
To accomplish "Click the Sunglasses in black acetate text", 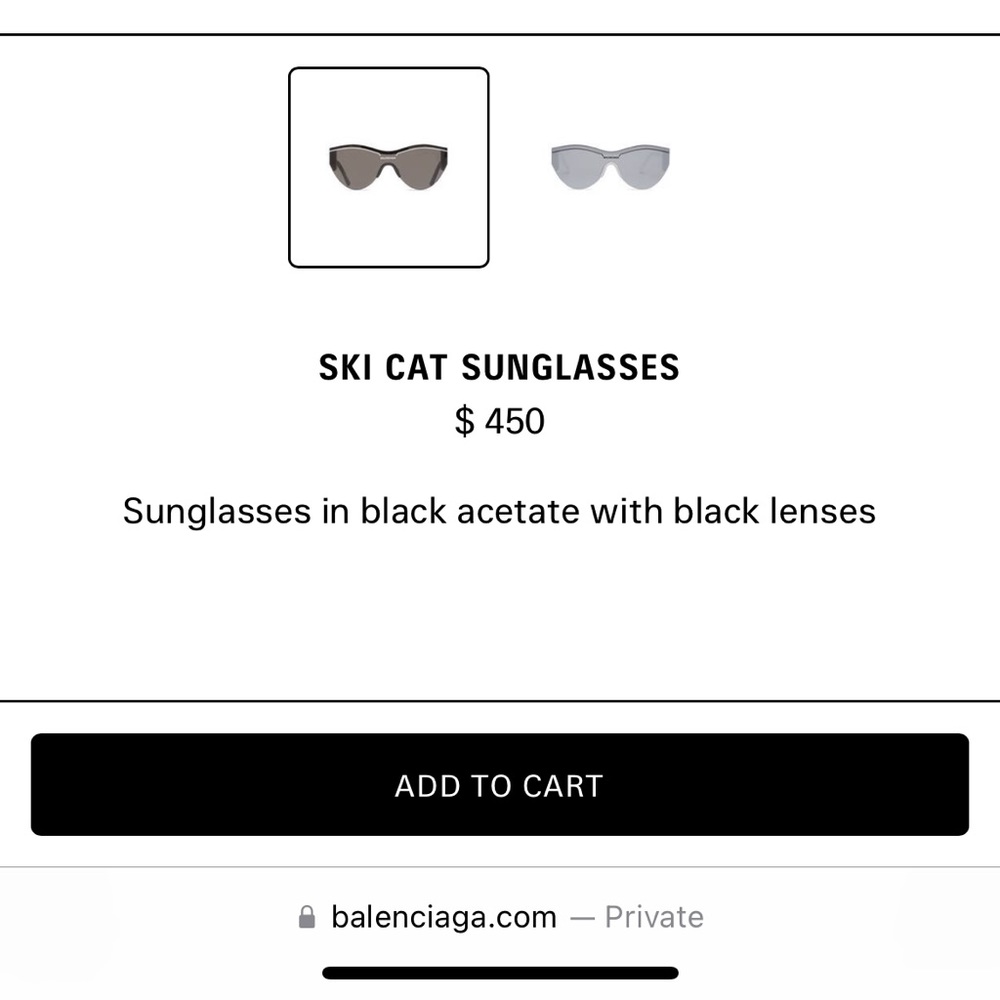I will 500,511.
